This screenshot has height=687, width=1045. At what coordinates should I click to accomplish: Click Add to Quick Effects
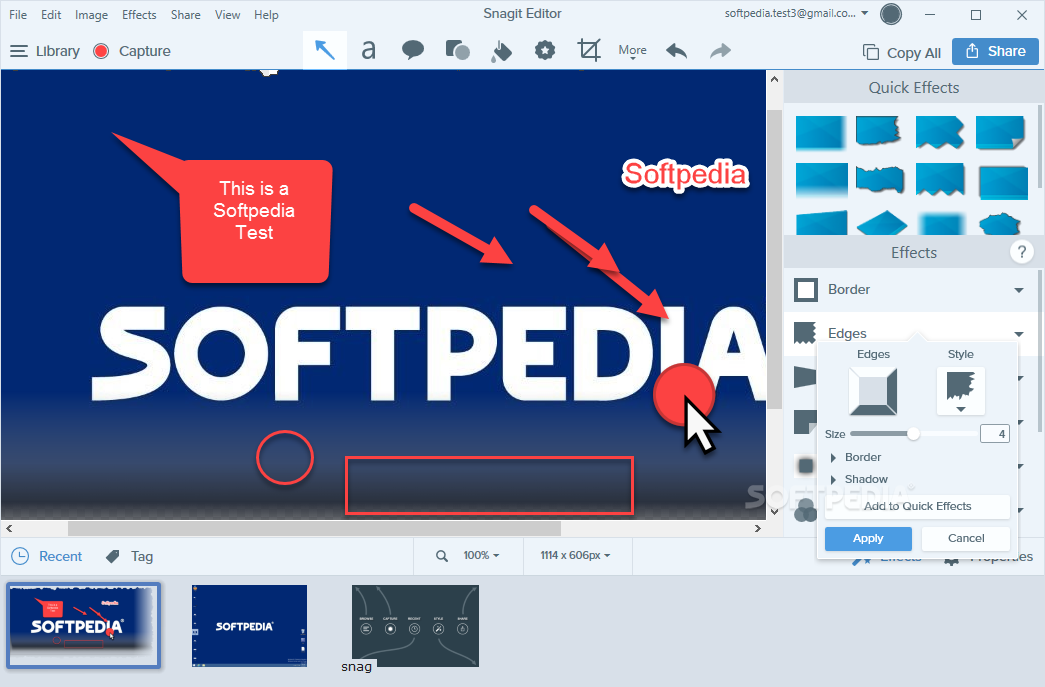click(x=917, y=506)
